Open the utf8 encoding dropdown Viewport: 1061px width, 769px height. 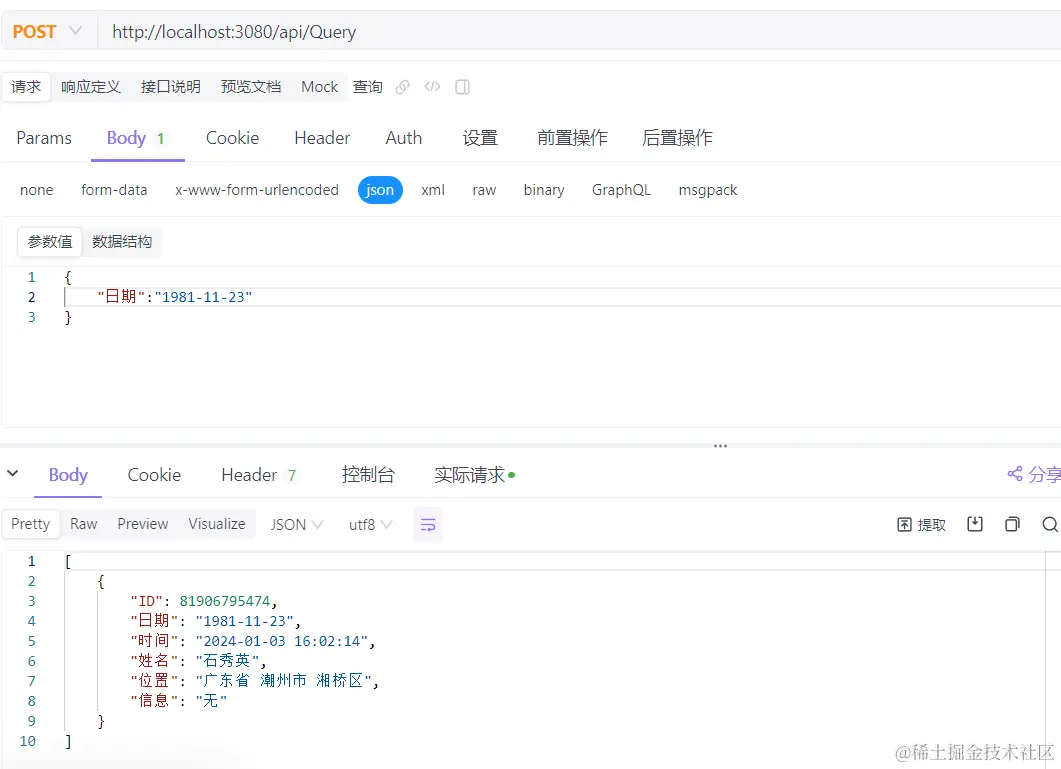click(370, 525)
